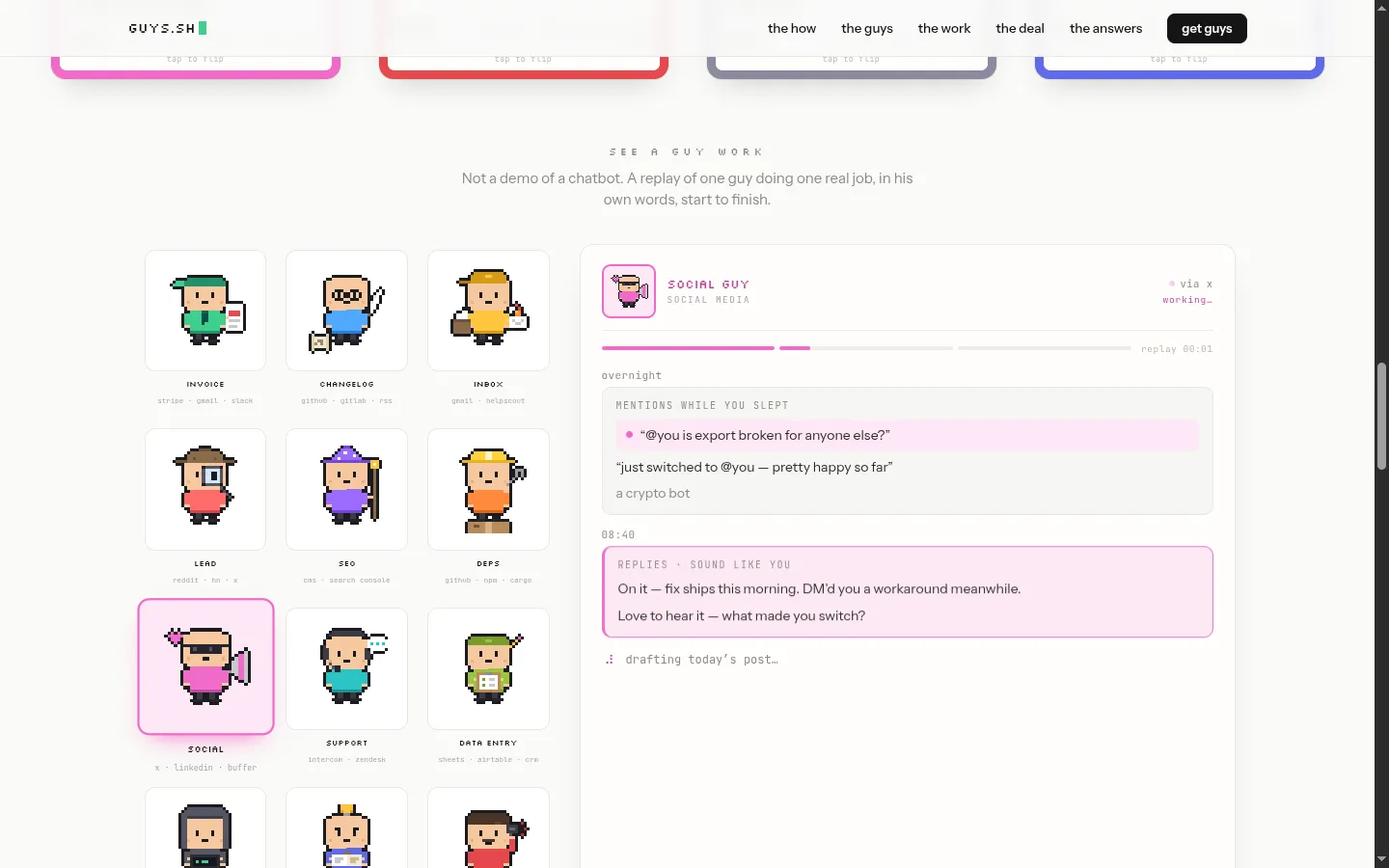
Task: Pick the gray-hooded guy card
Action: [205, 828]
